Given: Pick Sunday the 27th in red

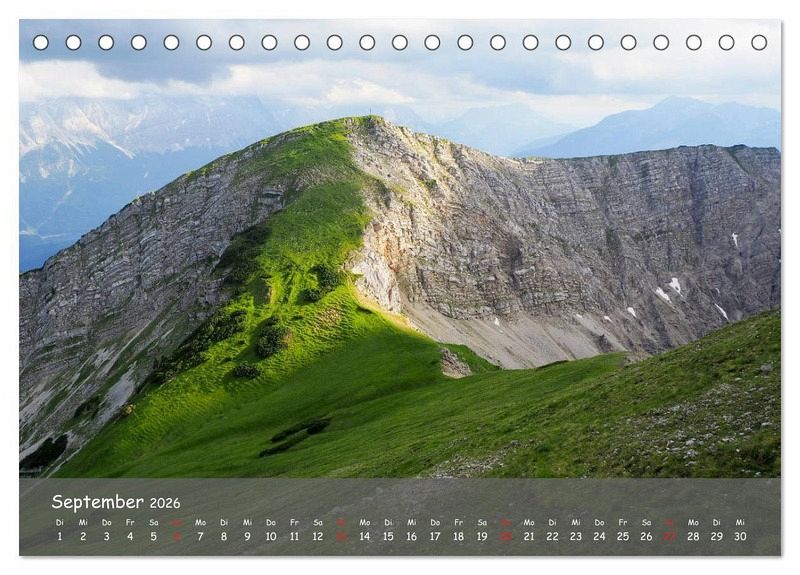Looking at the screenshot, I should tap(669, 536).
